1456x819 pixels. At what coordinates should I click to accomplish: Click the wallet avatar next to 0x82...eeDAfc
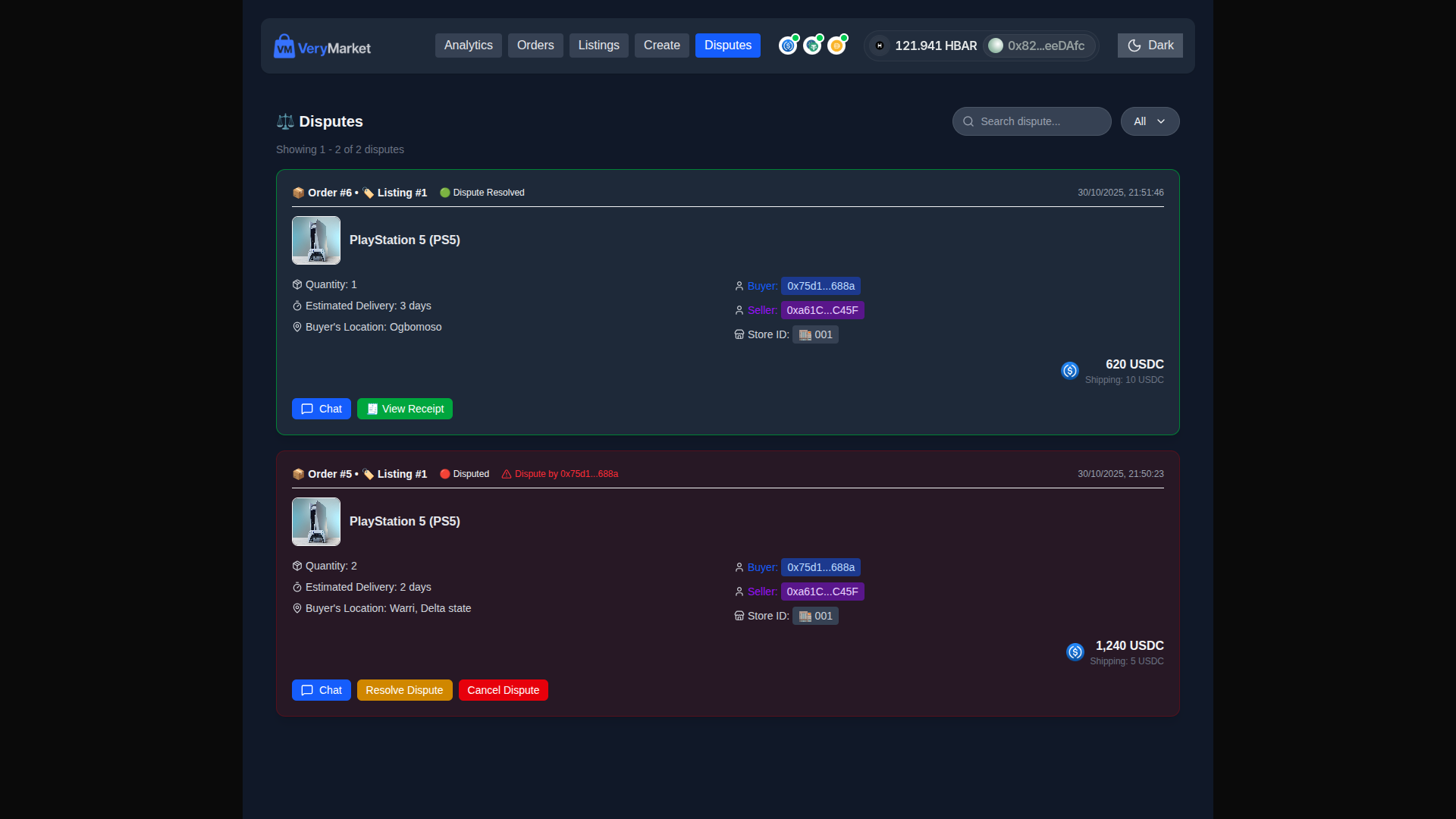coord(996,46)
